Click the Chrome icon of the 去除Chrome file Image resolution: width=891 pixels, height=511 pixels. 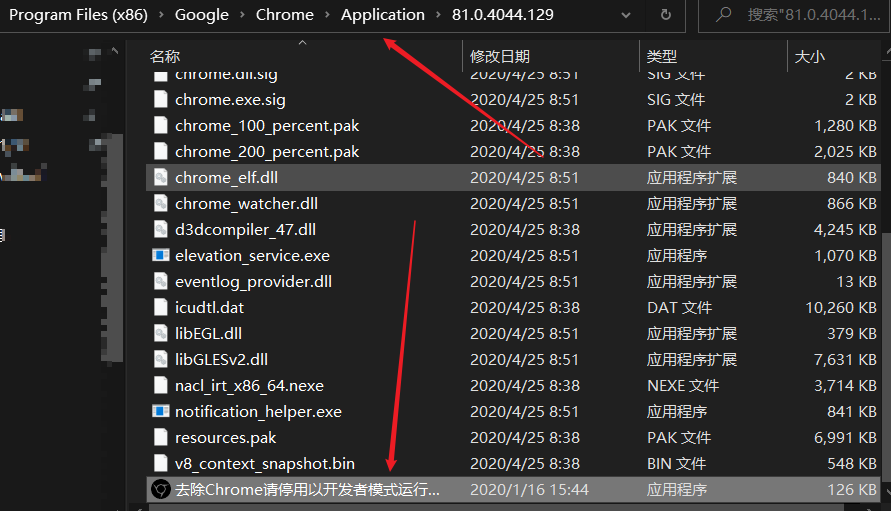pos(160,489)
